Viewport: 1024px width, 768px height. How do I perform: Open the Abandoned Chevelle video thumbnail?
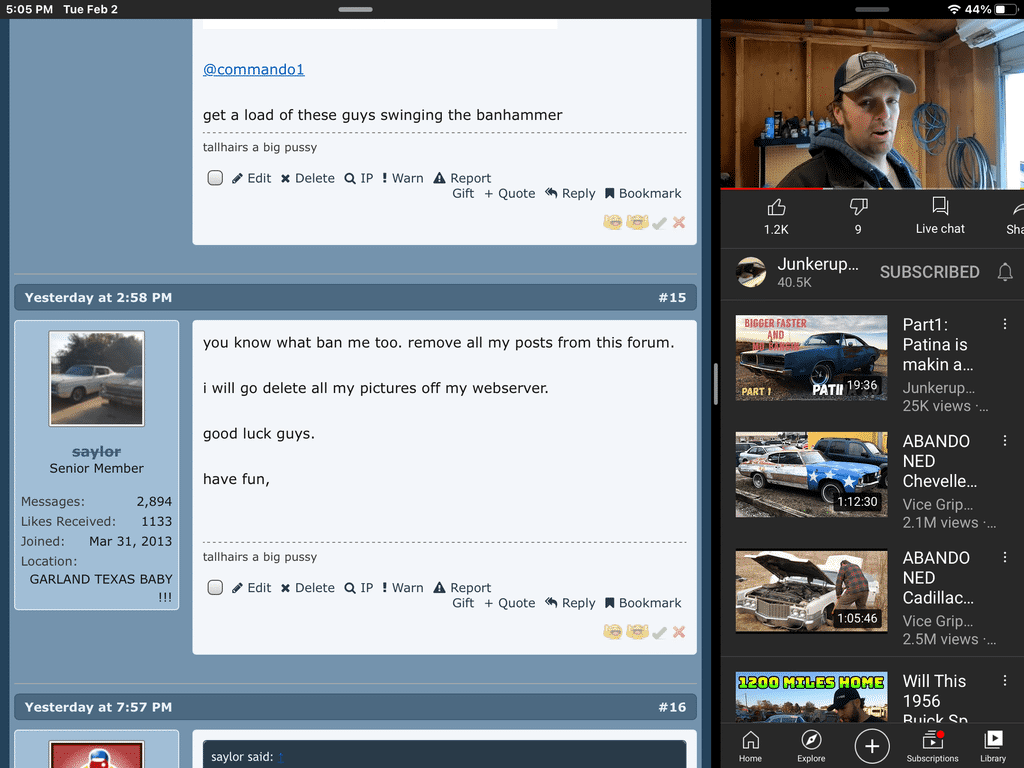click(811, 474)
